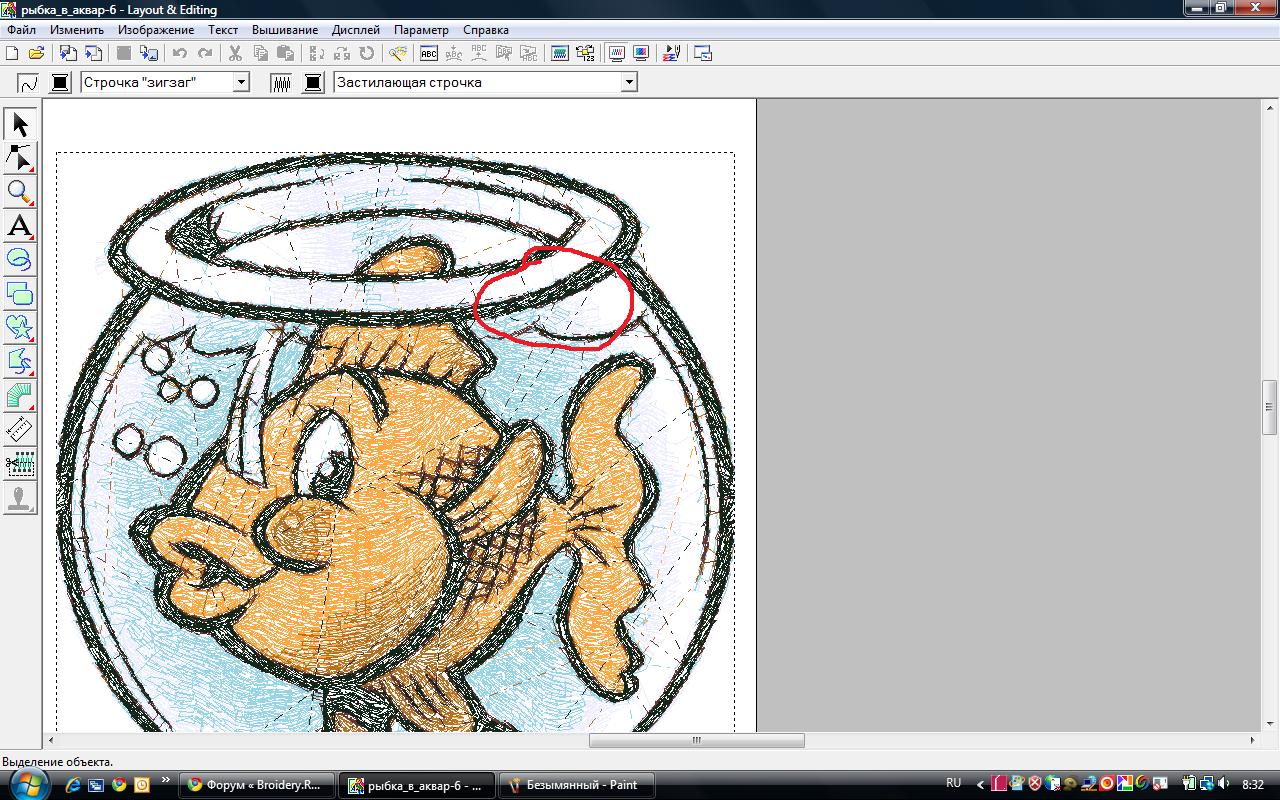
Task: Open the Параметр menu
Action: pyautogui.click(x=421, y=30)
